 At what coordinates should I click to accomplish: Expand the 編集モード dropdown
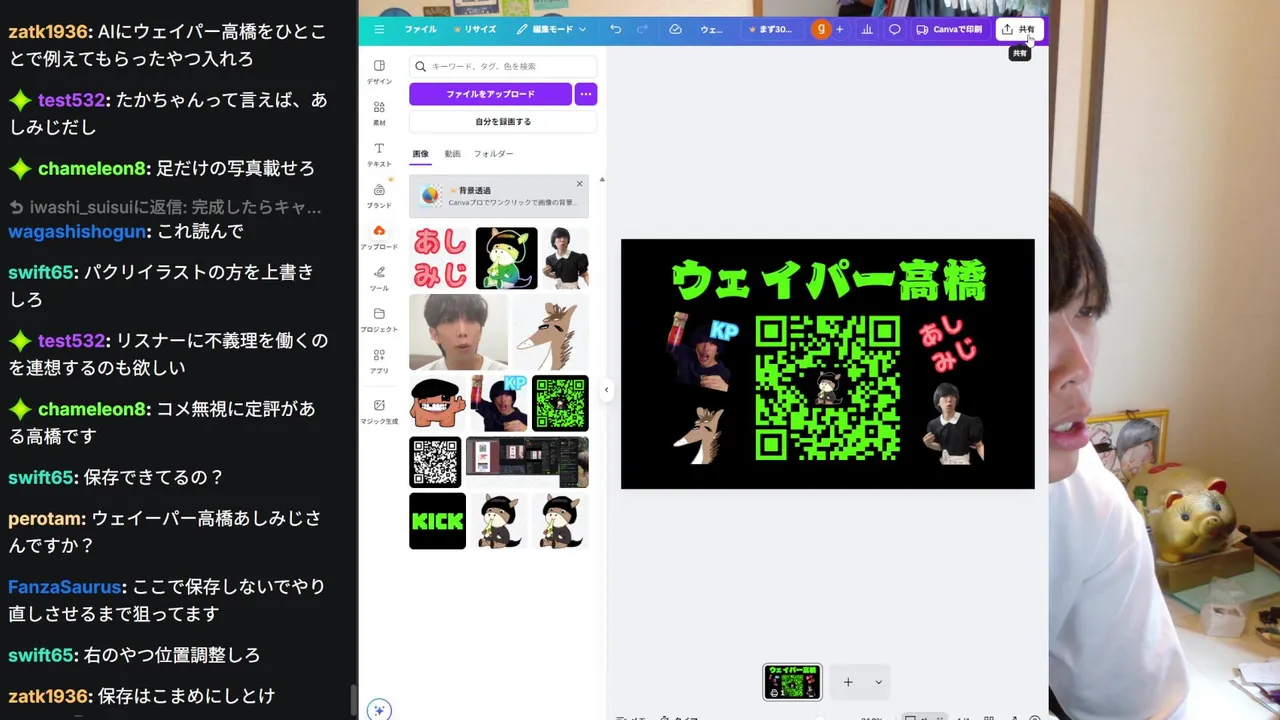point(552,29)
